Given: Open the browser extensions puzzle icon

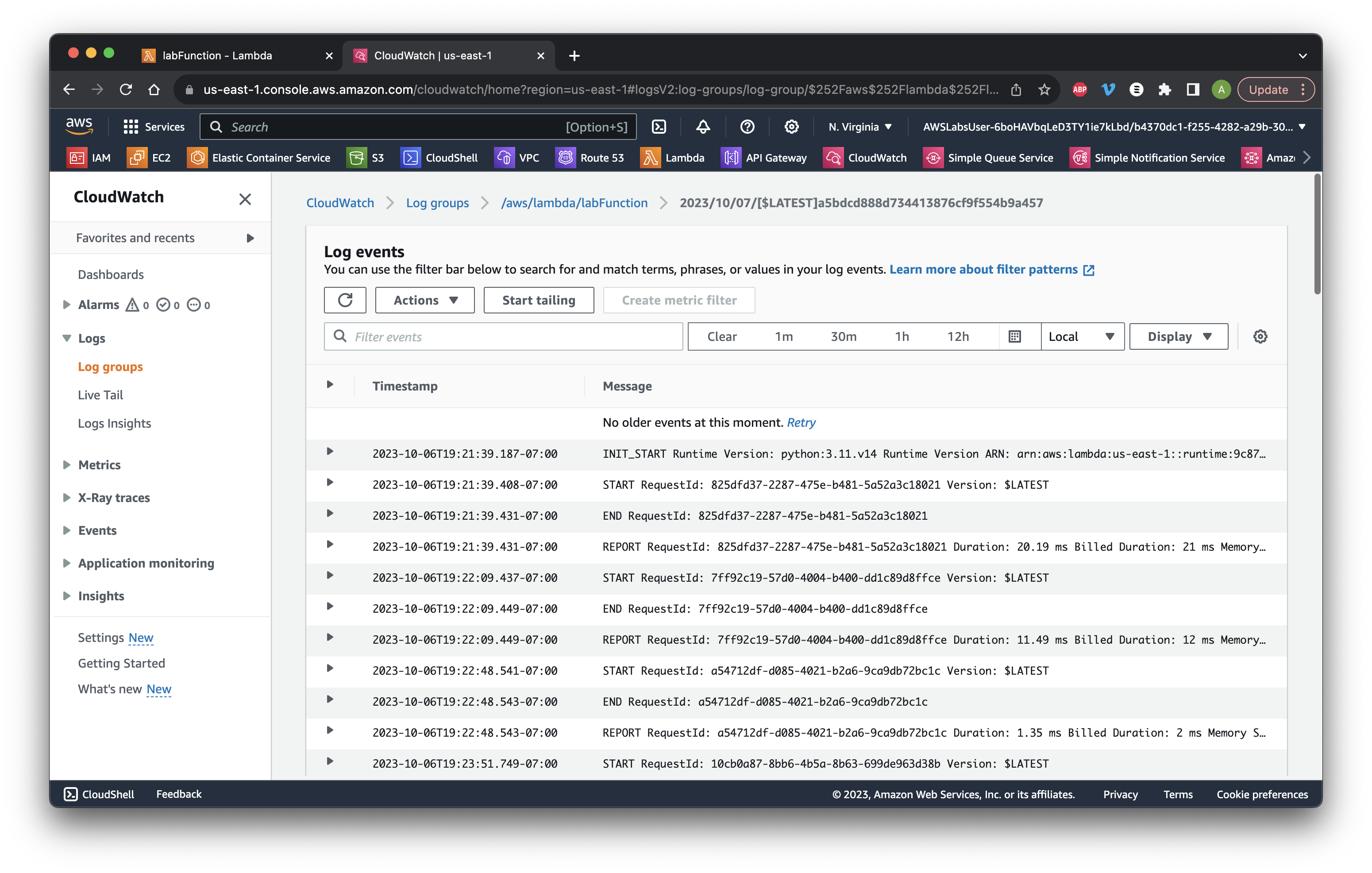Looking at the screenshot, I should point(1164,89).
